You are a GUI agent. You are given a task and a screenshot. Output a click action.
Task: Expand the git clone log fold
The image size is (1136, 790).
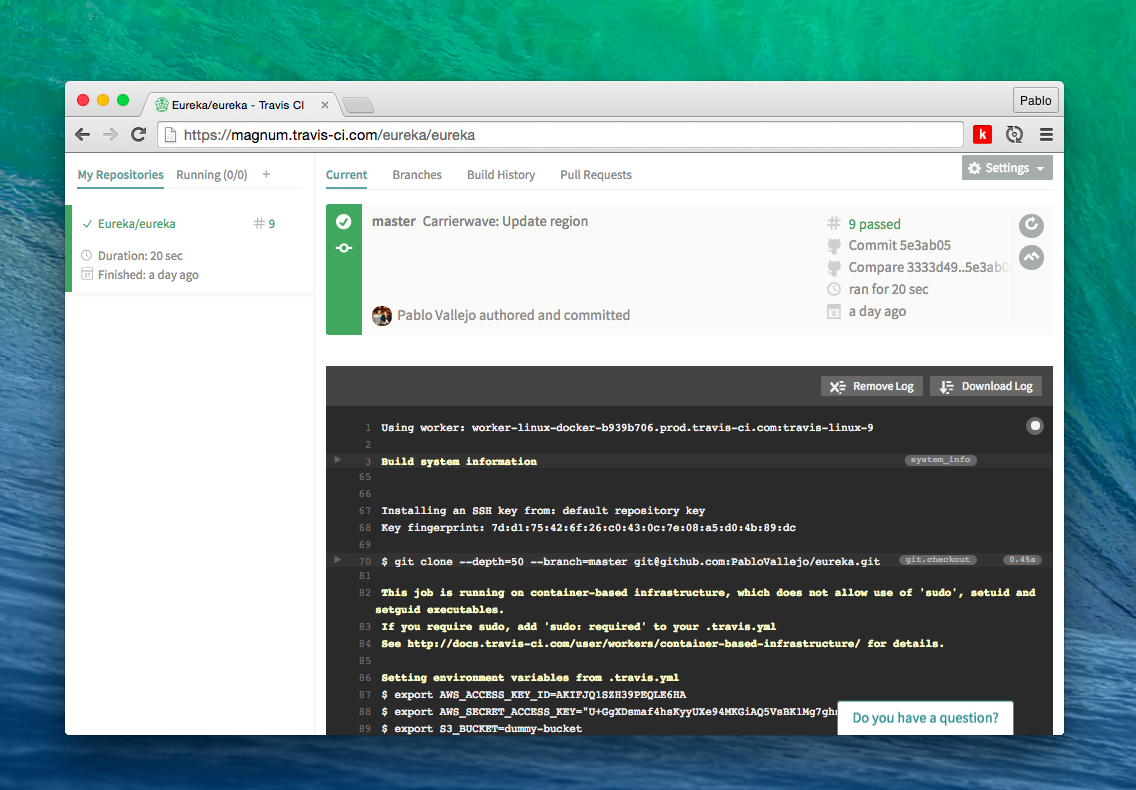(338, 560)
